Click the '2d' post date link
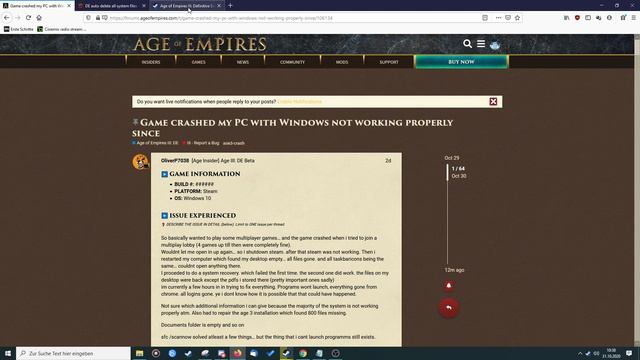 click(x=388, y=161)
